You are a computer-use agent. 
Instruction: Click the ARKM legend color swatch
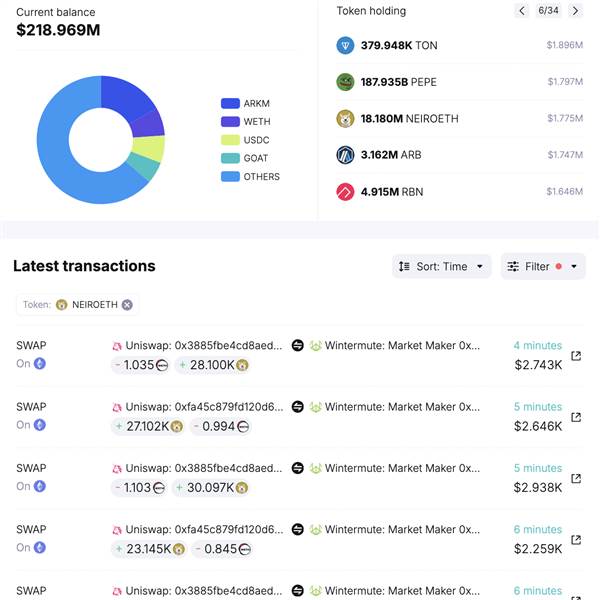tap(230, 103)
